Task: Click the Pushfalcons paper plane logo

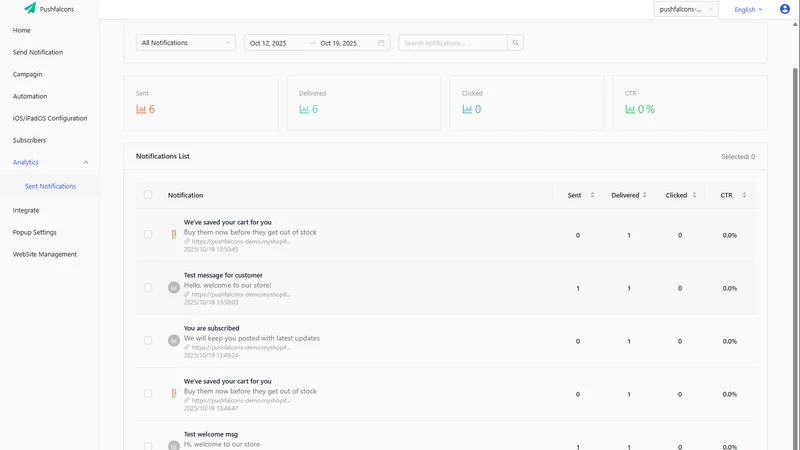Action: 30,8
